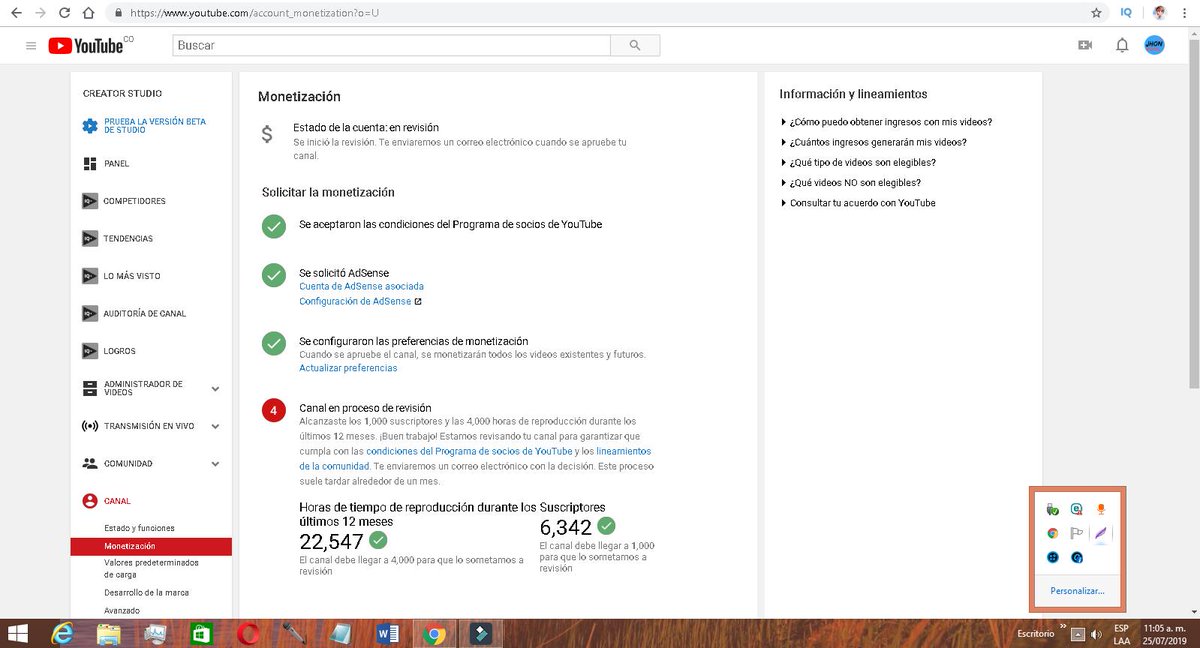Click the Lo más visto sidebar icon
Viewport: 1200px width, 648px height.
(90, 276)
